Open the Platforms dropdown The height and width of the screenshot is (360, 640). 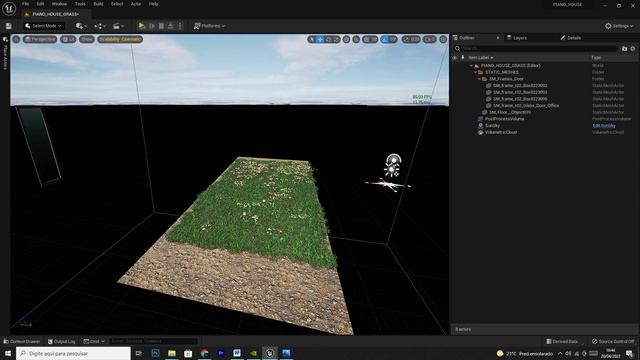pyautogui.click(x=209, y=26)
